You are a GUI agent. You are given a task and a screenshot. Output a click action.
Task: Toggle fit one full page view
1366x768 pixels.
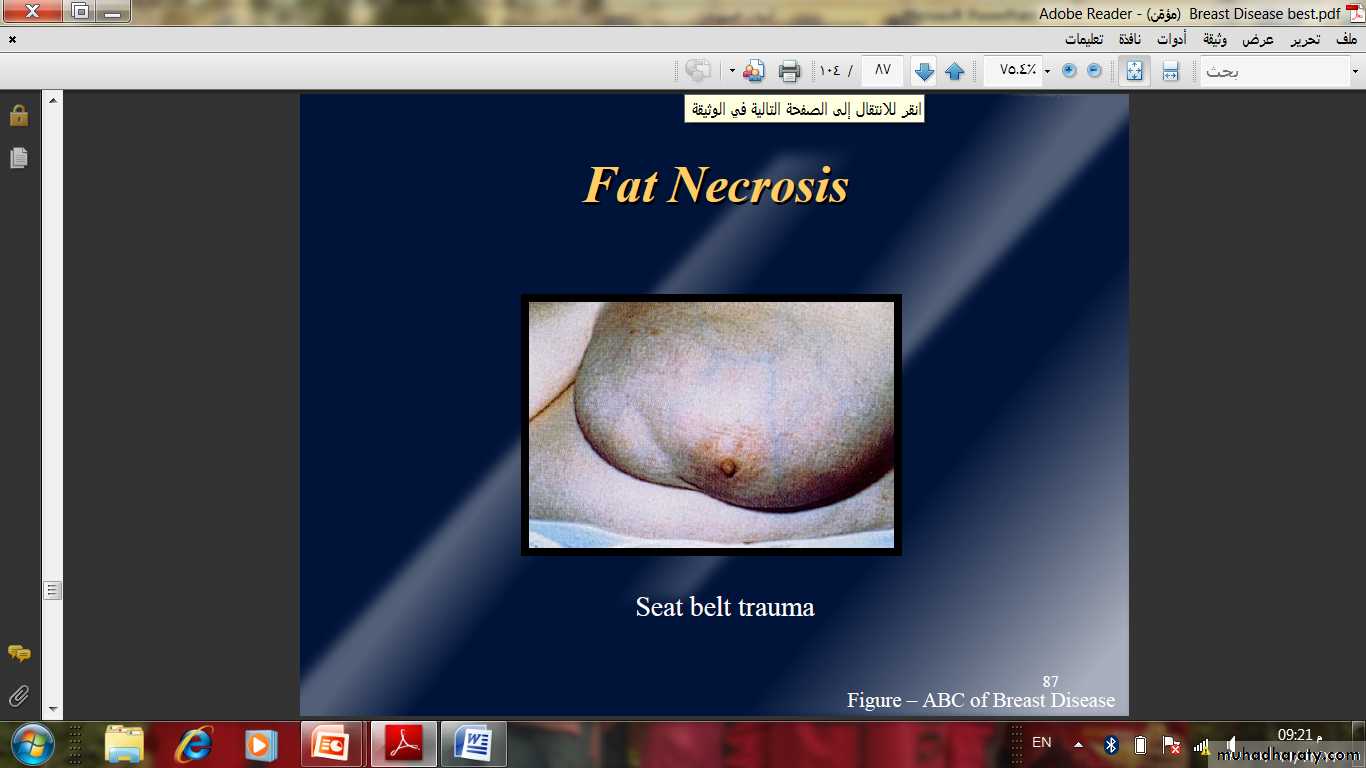pos(1134,71)
